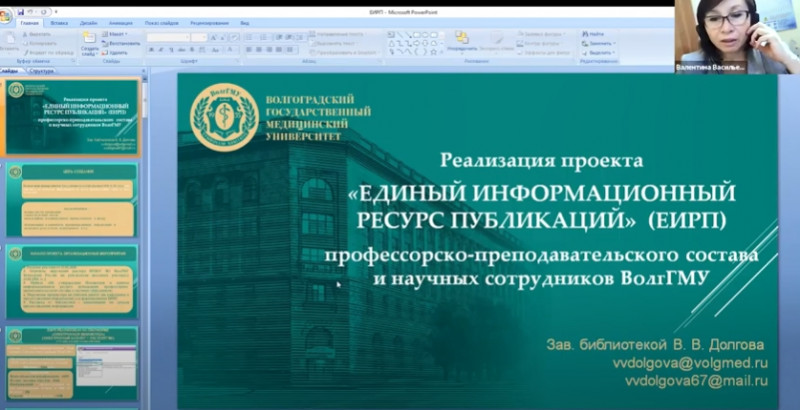Toggle bulleted list

[250, 37]
